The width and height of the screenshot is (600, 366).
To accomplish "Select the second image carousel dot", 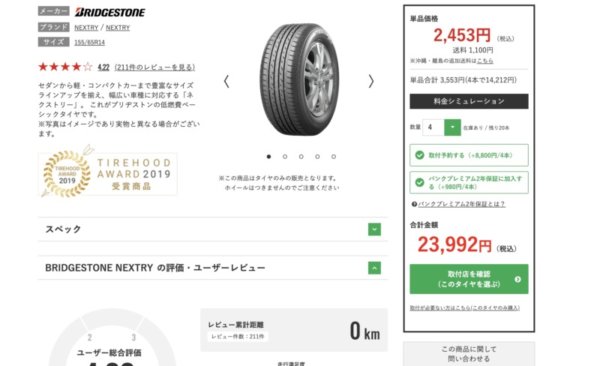I will point(285,157).
